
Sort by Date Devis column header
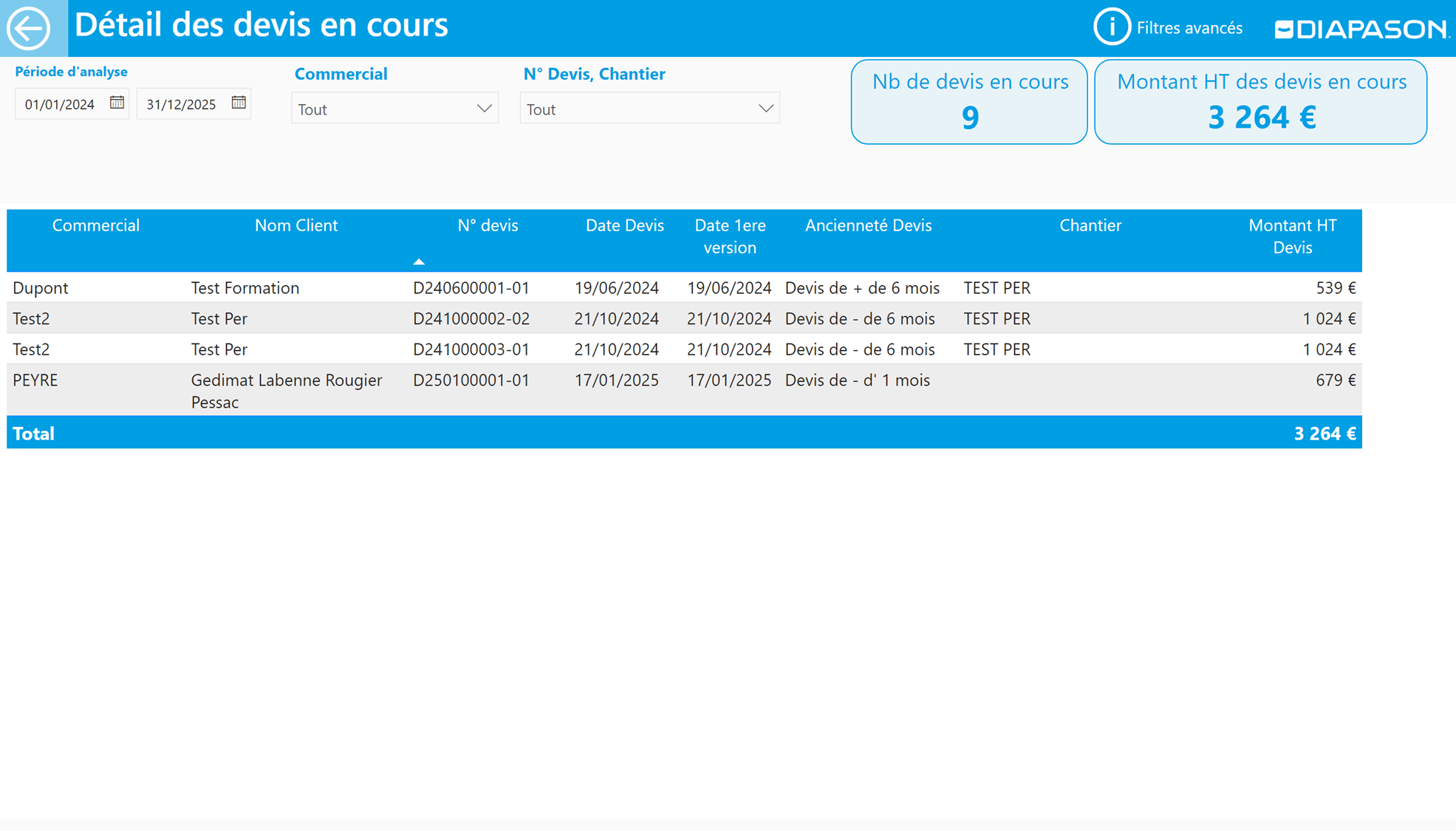624,225
